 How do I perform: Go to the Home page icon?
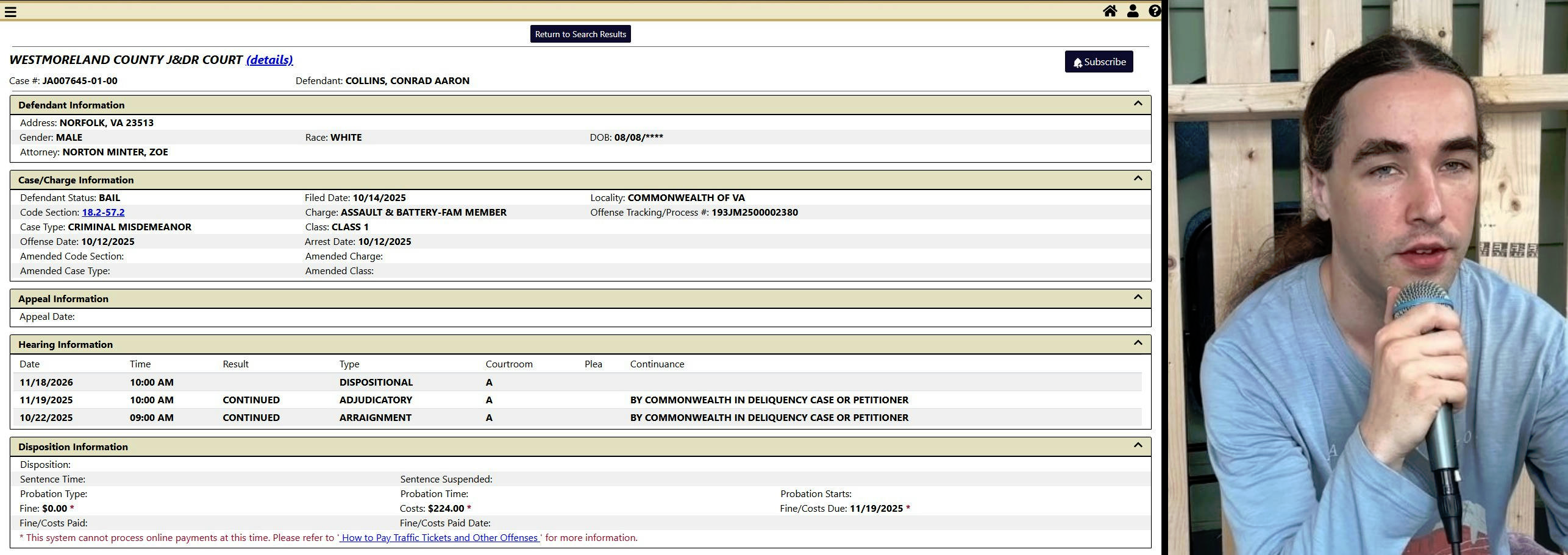(x=1110, y=11)
